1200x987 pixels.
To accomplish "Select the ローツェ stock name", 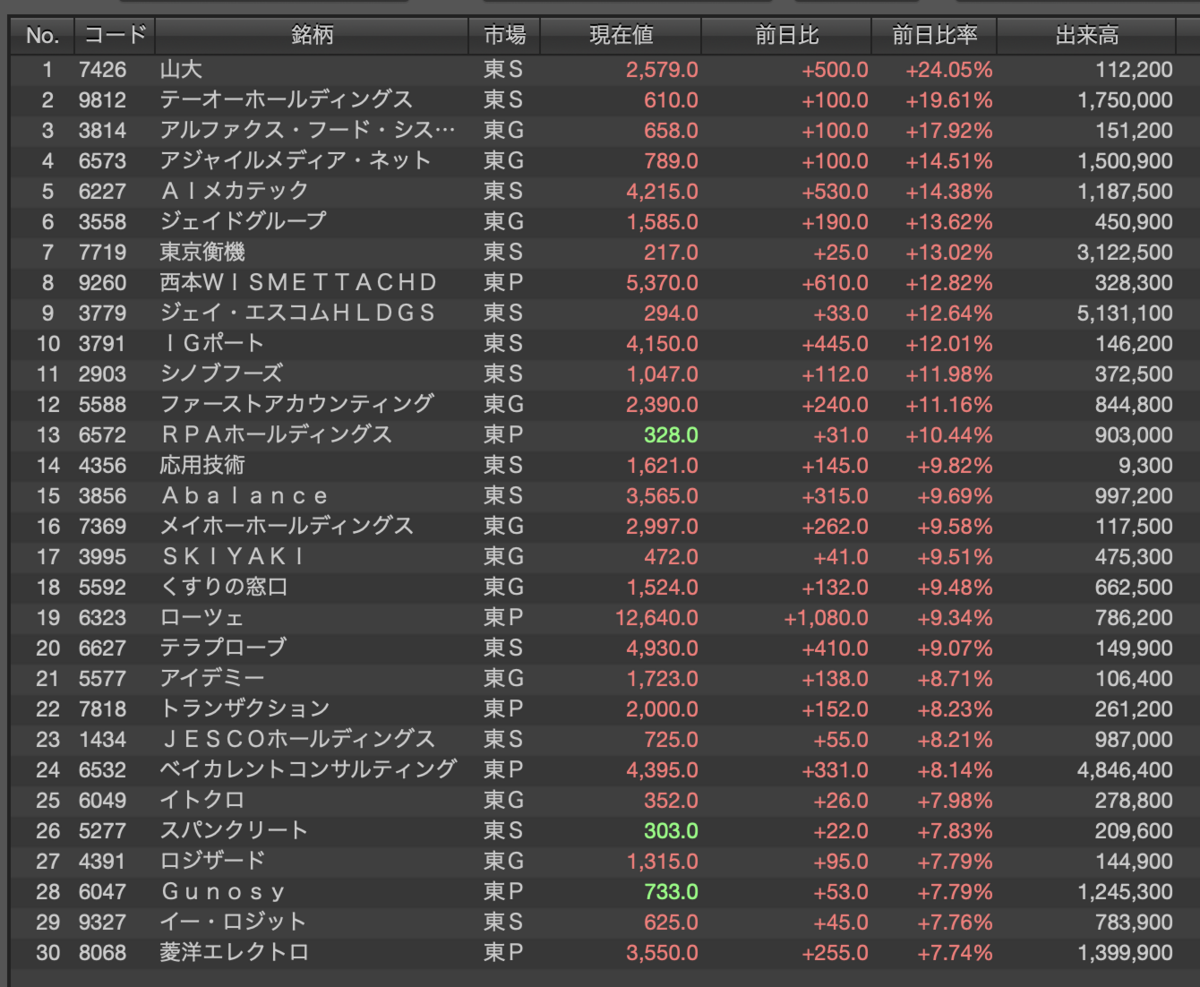I will click(x=202, y=616).
